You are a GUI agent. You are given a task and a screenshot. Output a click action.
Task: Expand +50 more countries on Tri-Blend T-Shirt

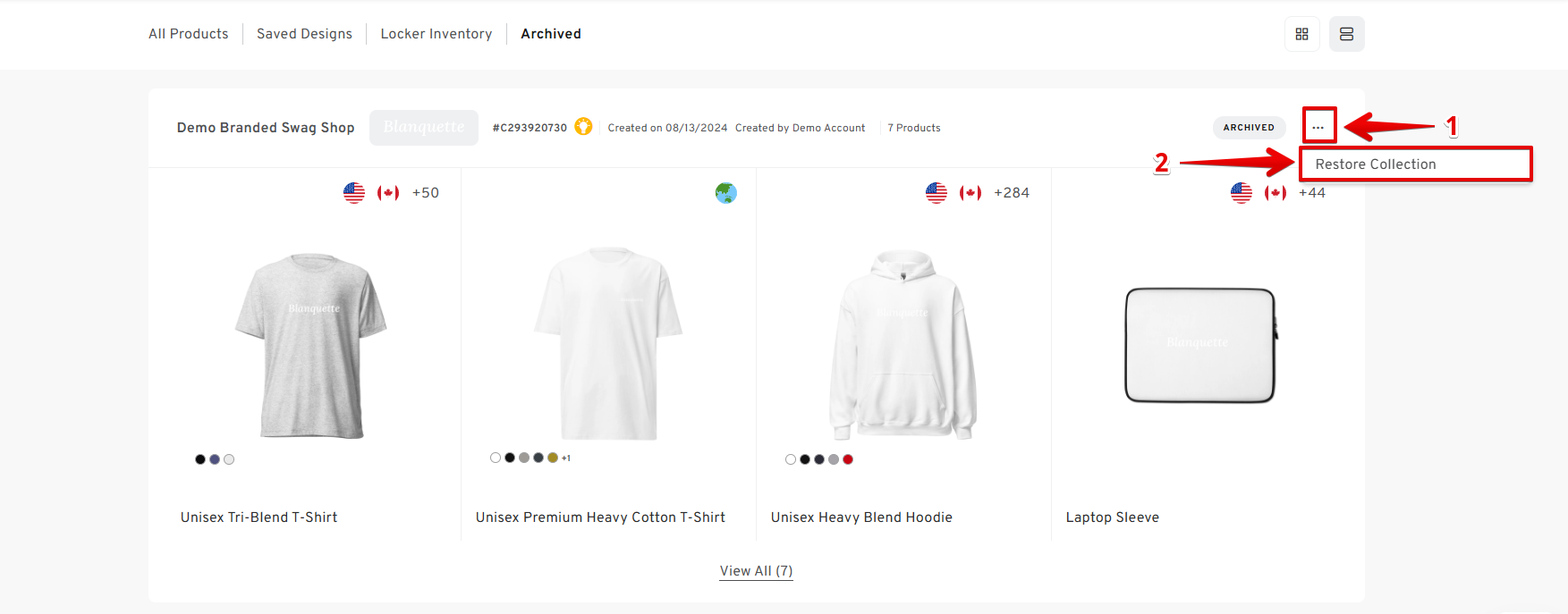click(x=426, y=193)
